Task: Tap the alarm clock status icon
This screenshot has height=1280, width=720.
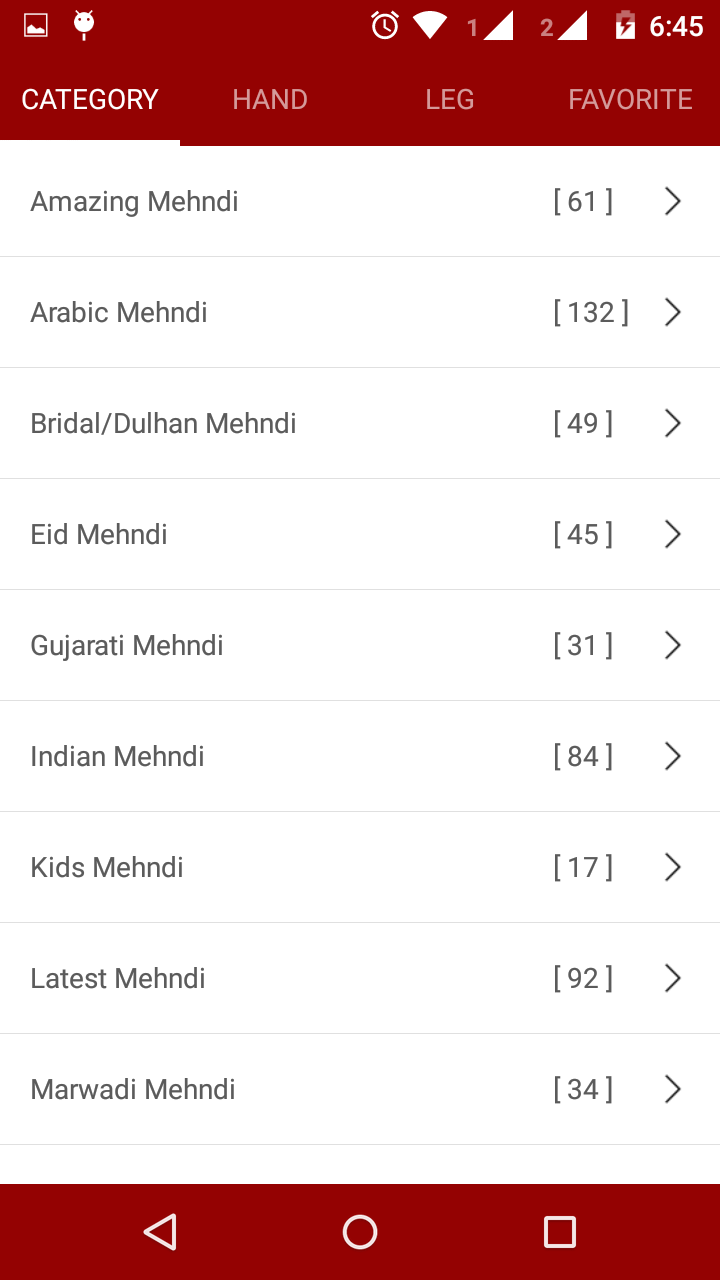Action: [385, 26]
